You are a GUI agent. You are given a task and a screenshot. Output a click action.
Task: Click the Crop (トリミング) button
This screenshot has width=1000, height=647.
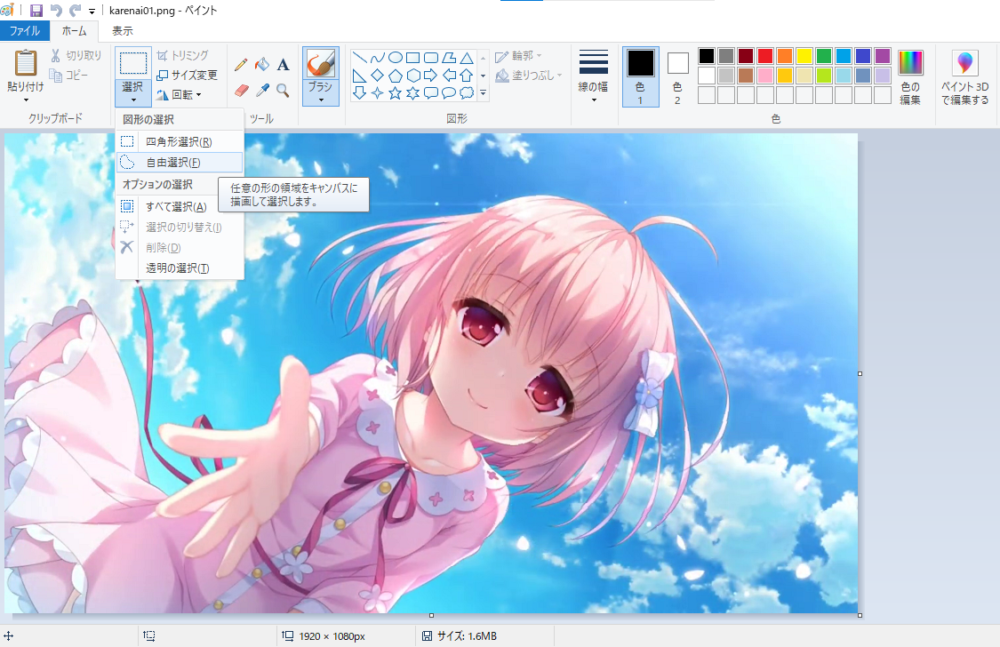[182, 56]
